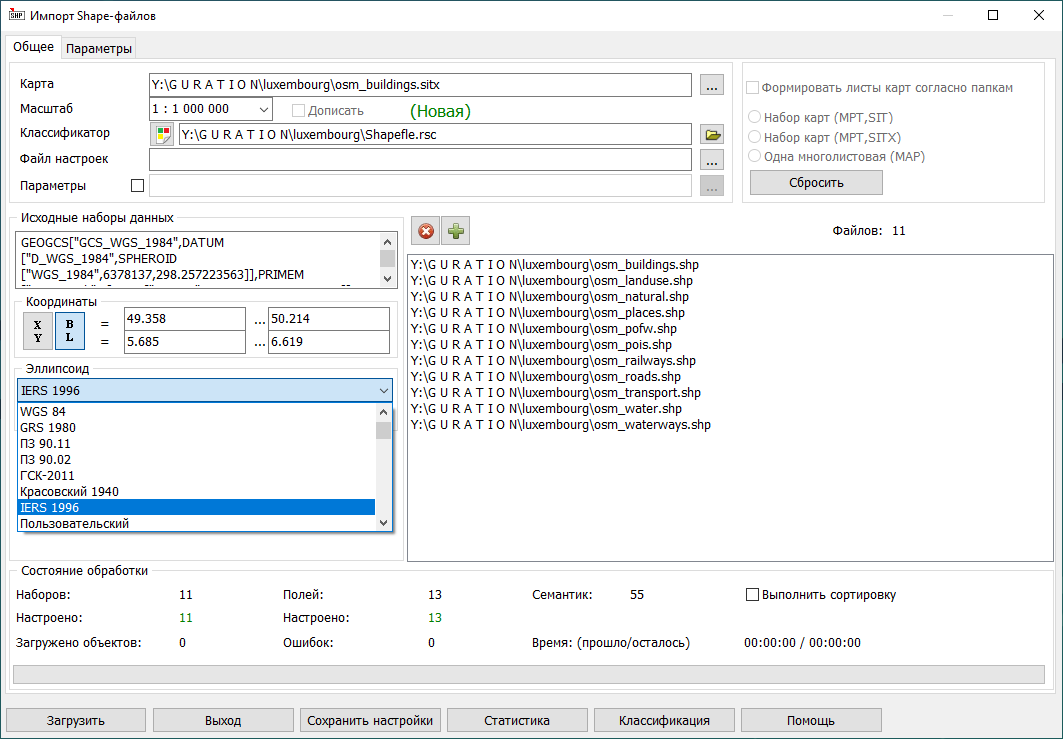The width and height of the screenshot is (1063, 739).
Task: Select radio option Одна многолистовая (MAP)
Action: pyautogui.click(x=755, y=156)
